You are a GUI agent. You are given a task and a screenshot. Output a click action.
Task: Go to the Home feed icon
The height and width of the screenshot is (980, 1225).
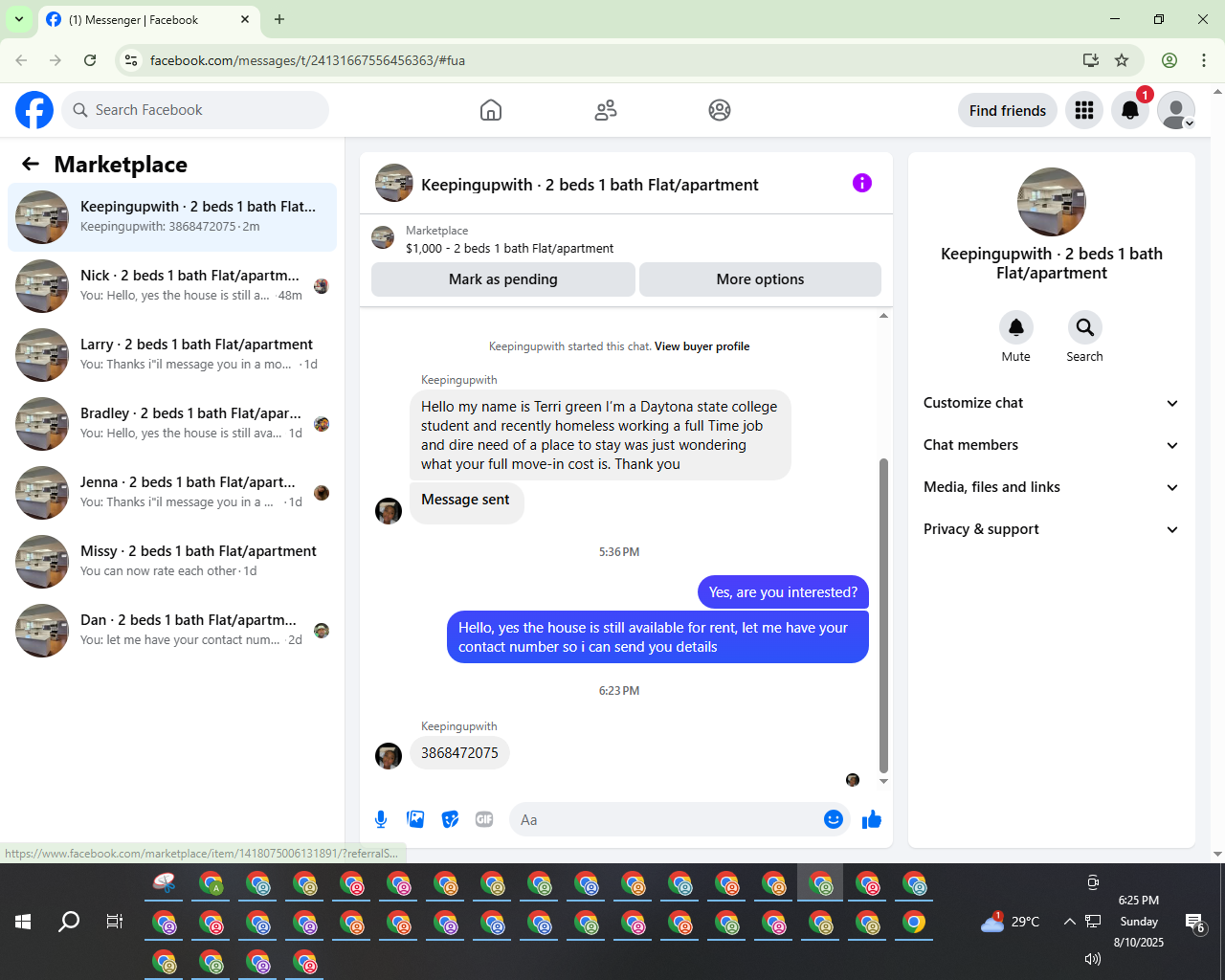click(491, 110)
